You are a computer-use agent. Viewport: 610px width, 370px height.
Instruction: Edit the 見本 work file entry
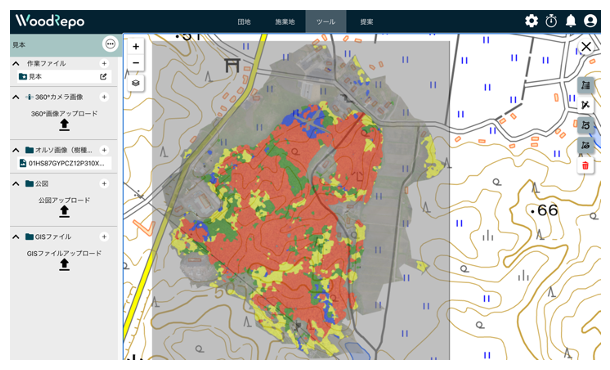click(103, 77)
